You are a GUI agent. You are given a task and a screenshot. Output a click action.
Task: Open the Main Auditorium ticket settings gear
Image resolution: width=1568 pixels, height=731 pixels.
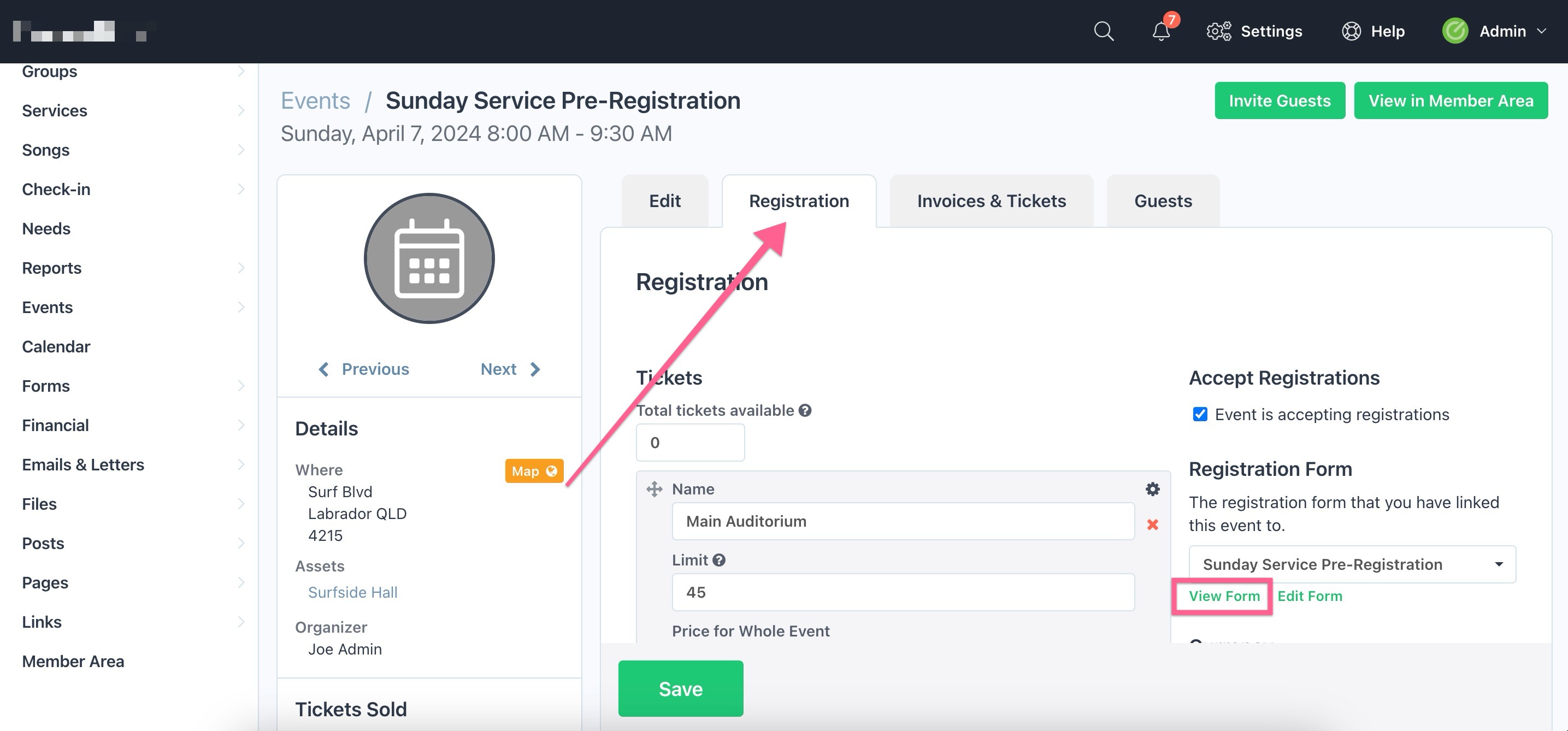[1152, 489]
